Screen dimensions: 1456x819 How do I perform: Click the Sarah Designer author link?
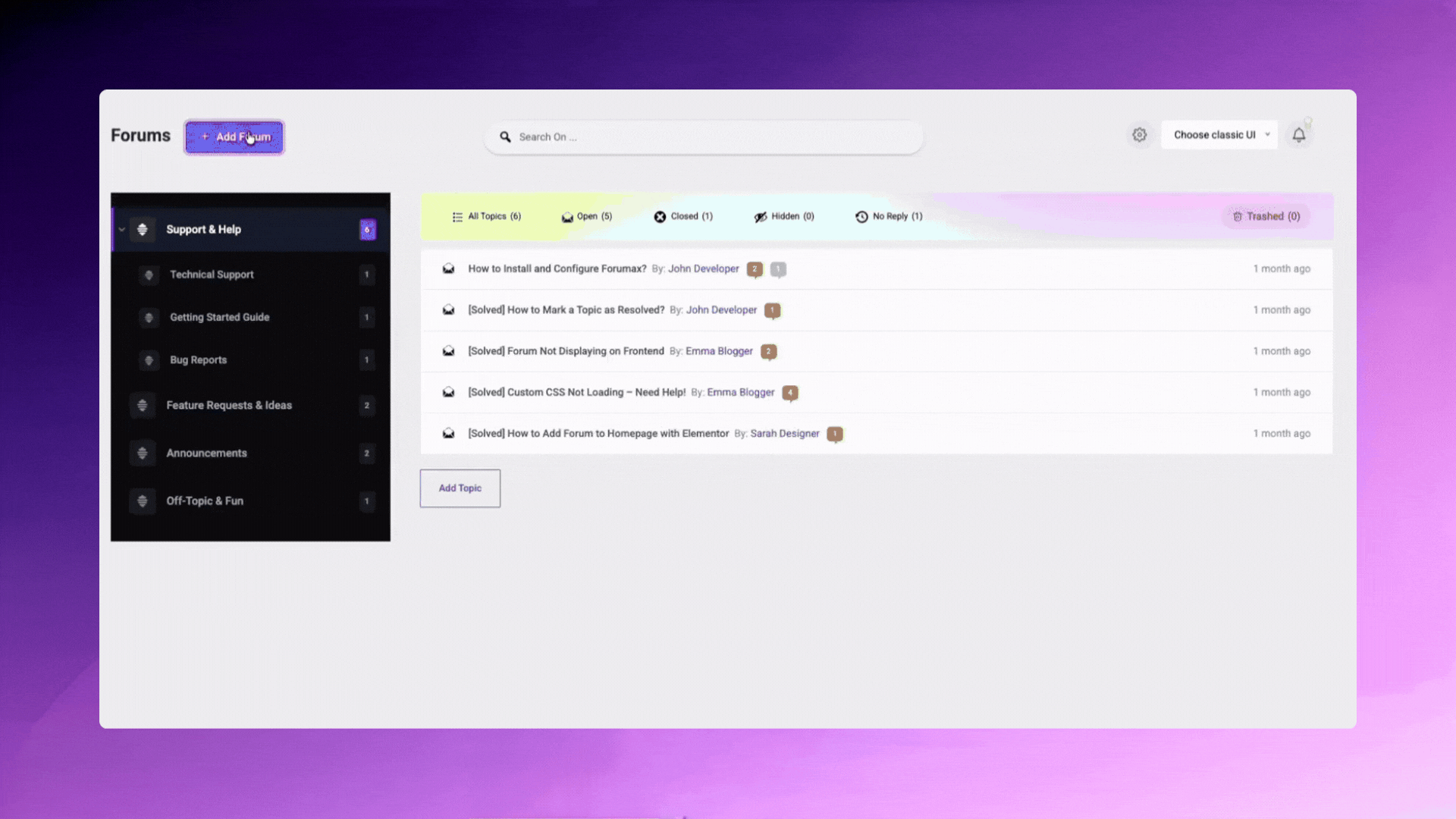pos(785,434)
